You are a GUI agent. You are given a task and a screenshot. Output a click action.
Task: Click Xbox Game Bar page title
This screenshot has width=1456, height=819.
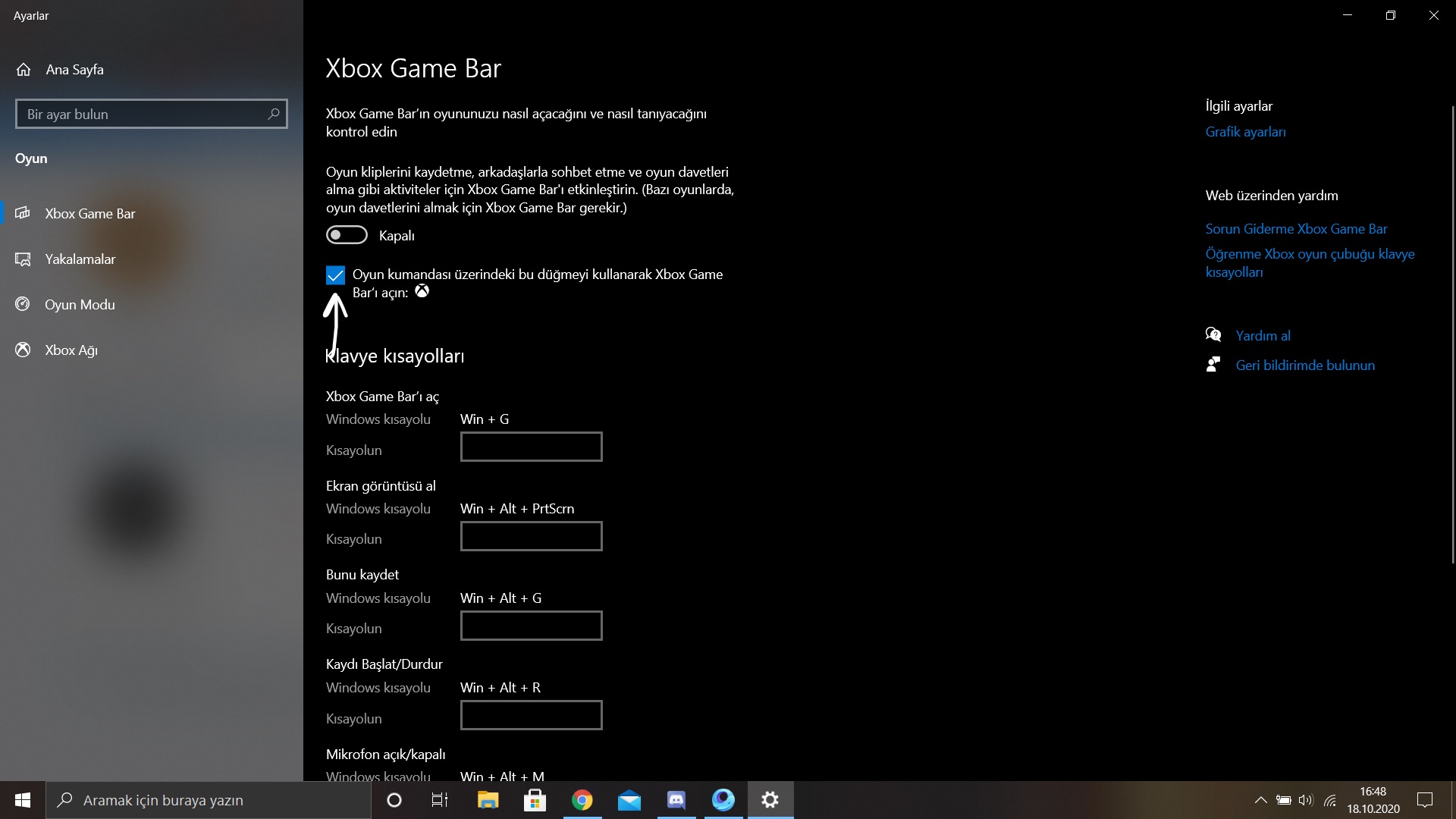point(413,68)
